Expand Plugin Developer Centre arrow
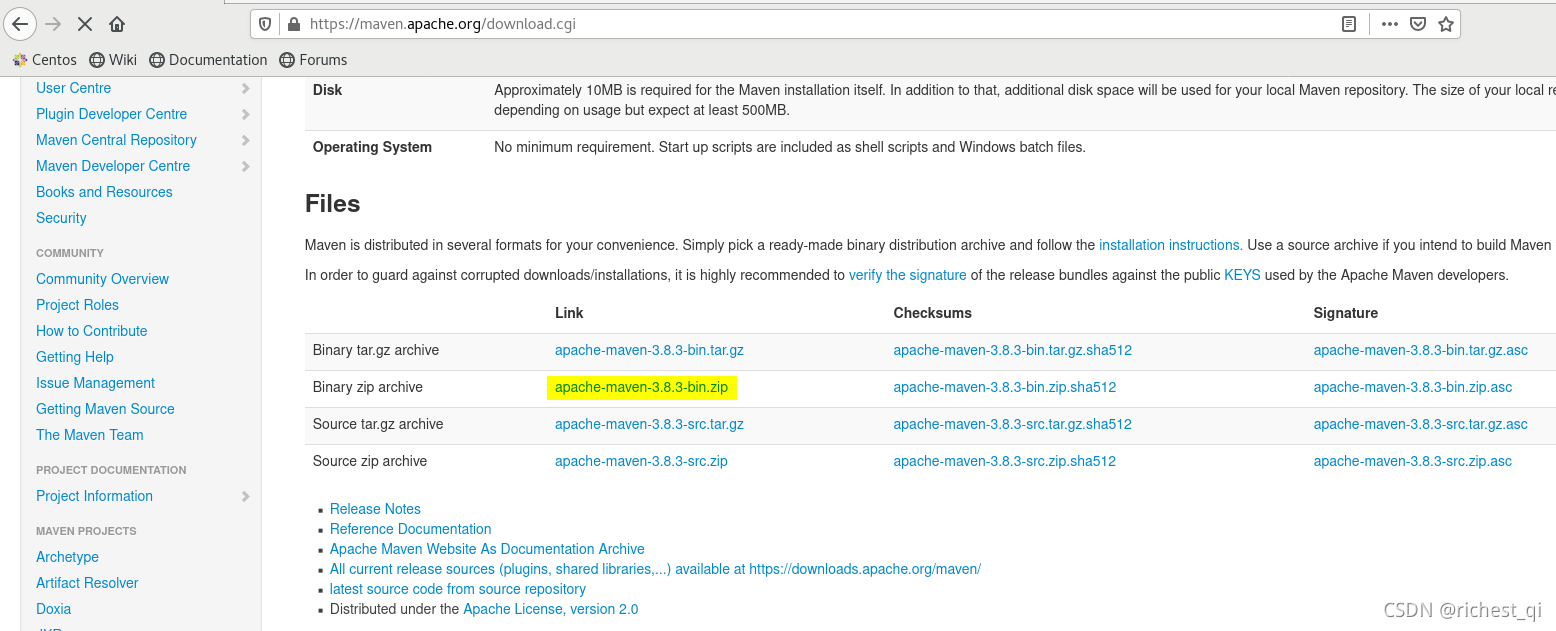Image resolution: width=1556 pixels, height=631 pixels. coord(246,114)
